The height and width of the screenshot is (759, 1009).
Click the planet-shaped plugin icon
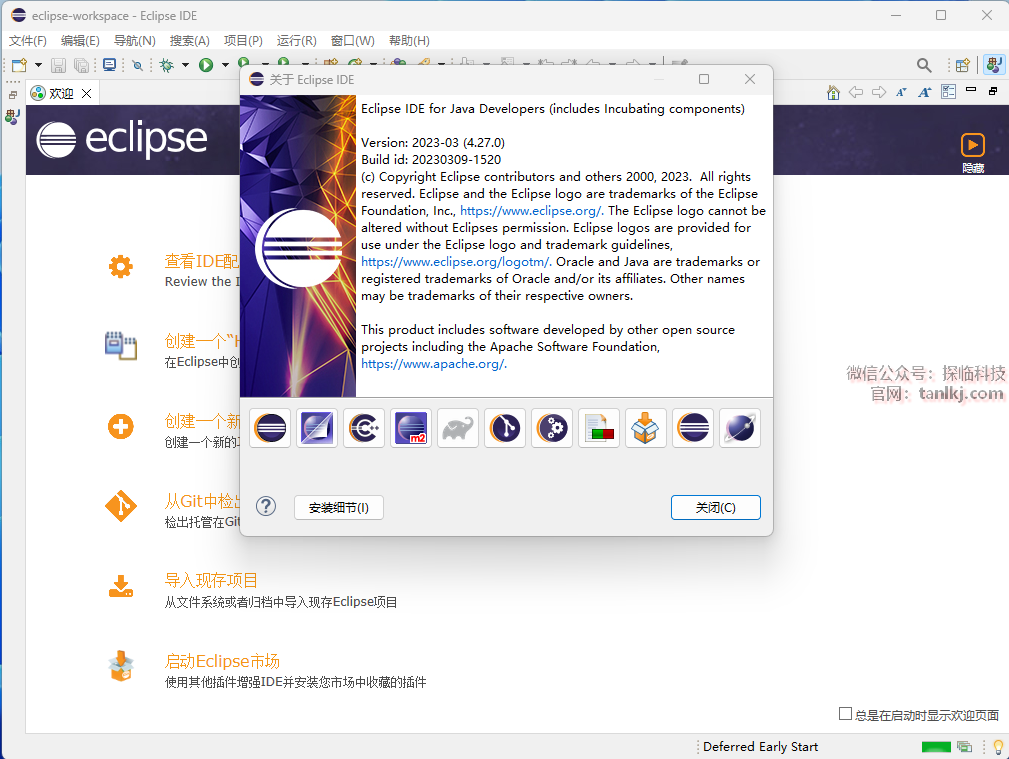pos(740,428)
